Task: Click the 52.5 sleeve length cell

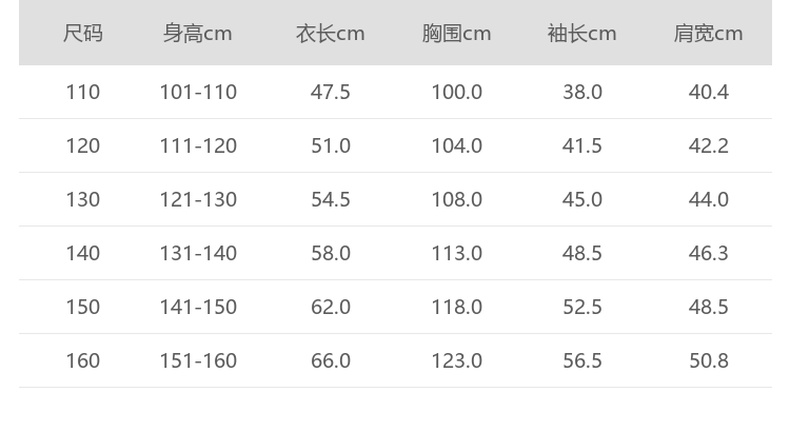Action: click(x=582, y=307)
